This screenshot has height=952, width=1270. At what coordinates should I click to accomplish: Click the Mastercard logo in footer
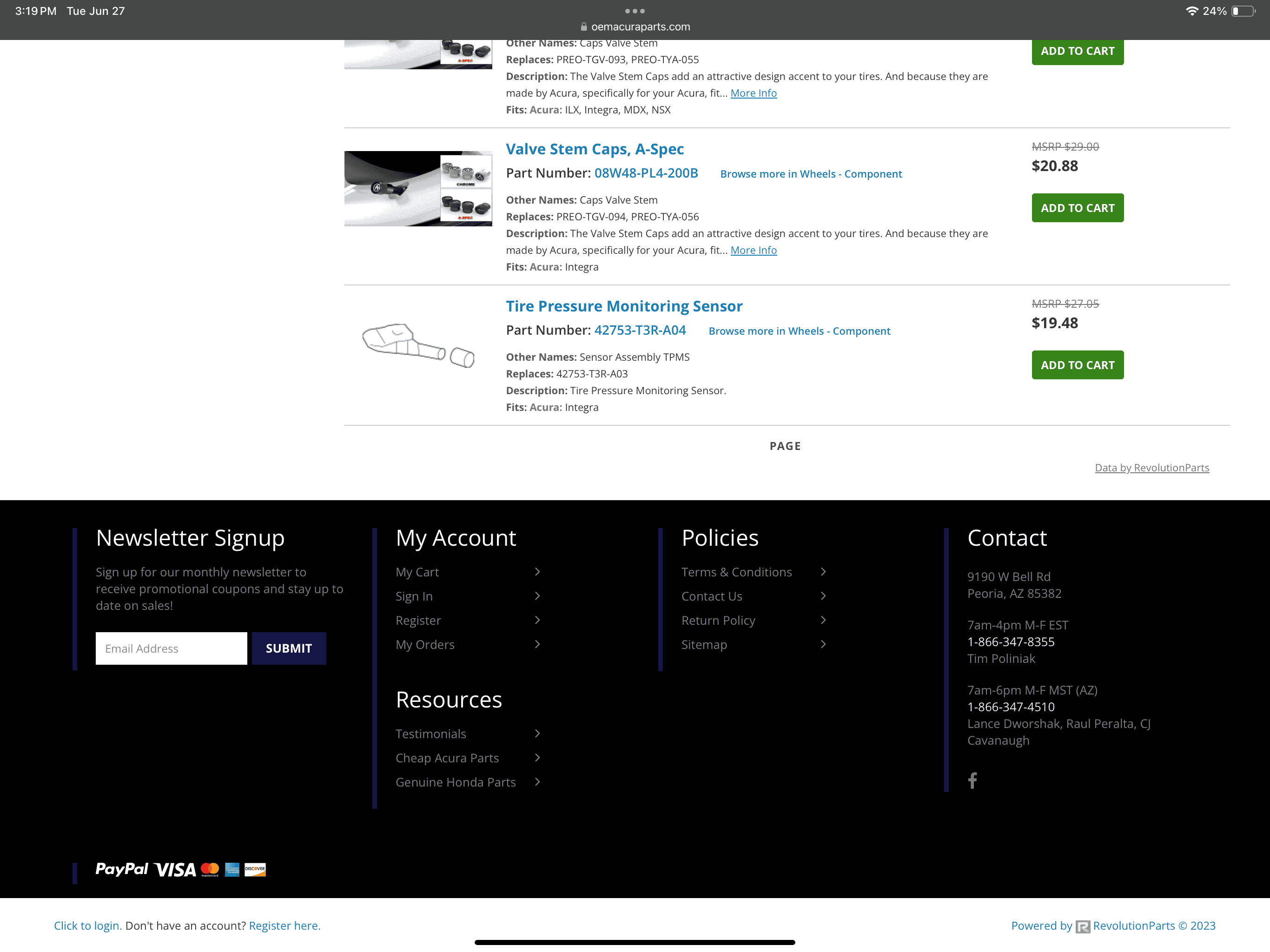click(x=210, y=869)
